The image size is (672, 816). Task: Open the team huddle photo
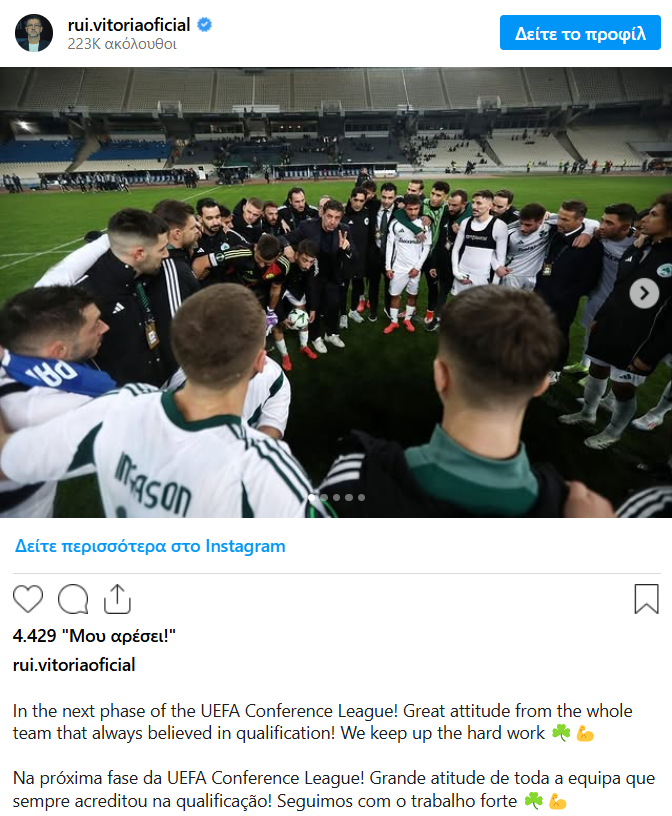pyautogui.click(x=336, y=292)
